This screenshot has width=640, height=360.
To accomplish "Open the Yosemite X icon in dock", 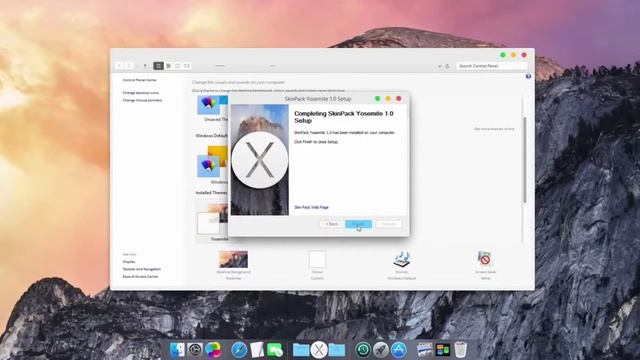I will [319, 350].
